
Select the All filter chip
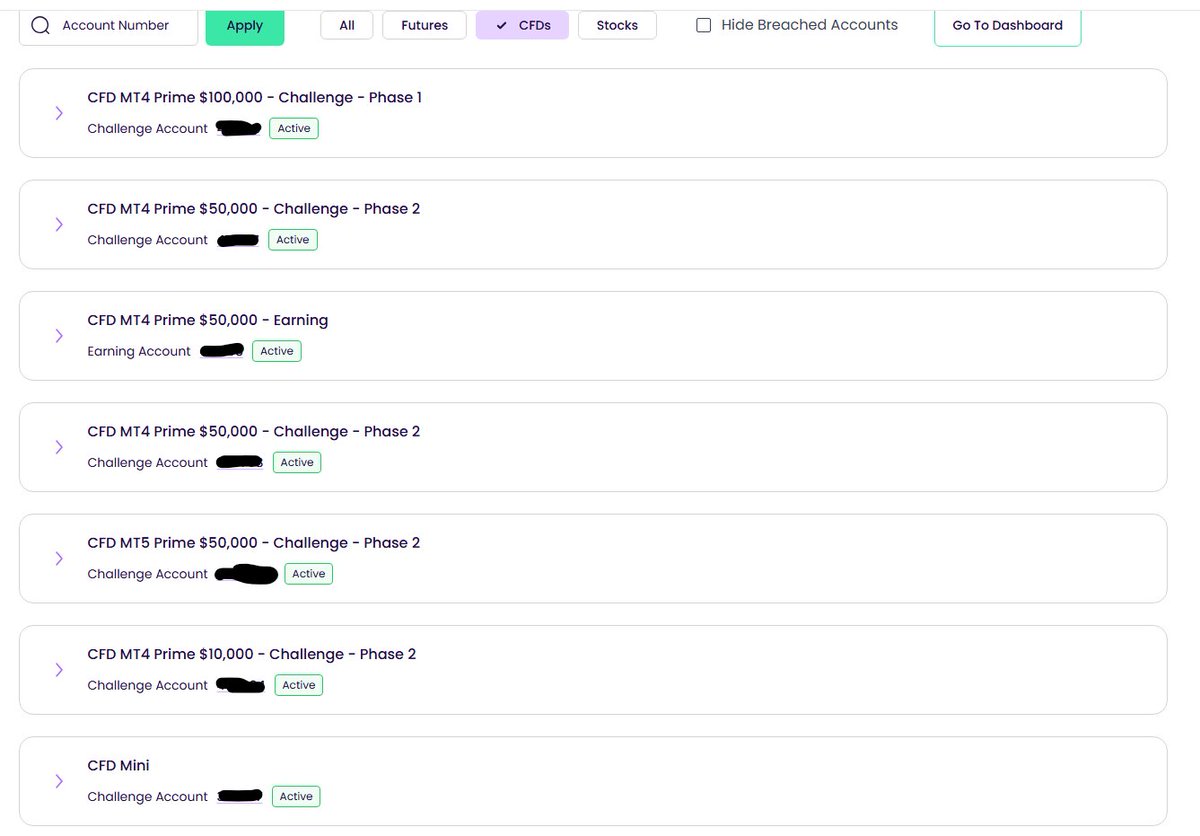(347, 25)
